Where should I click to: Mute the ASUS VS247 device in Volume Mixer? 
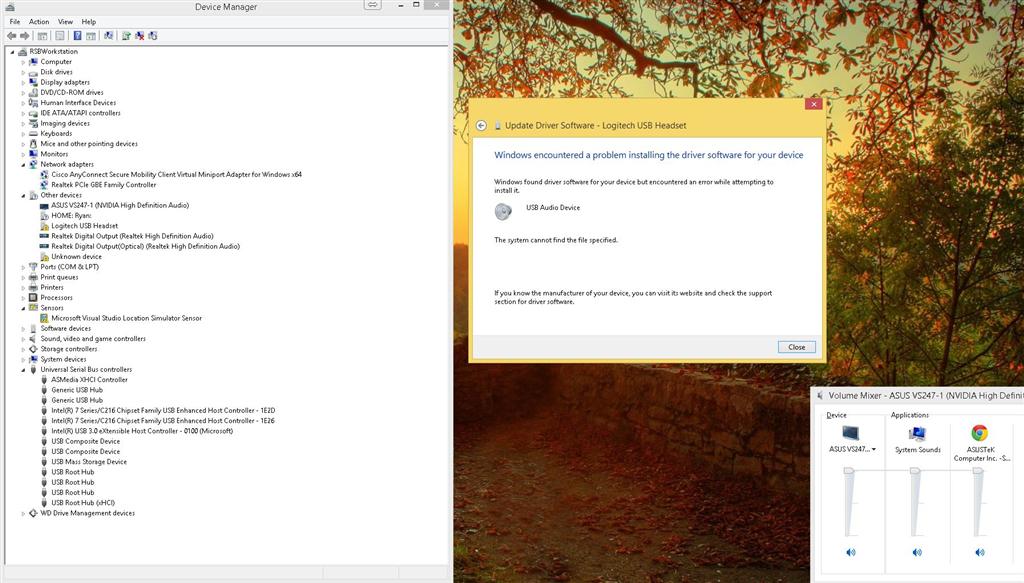click(x=851, y=552)
